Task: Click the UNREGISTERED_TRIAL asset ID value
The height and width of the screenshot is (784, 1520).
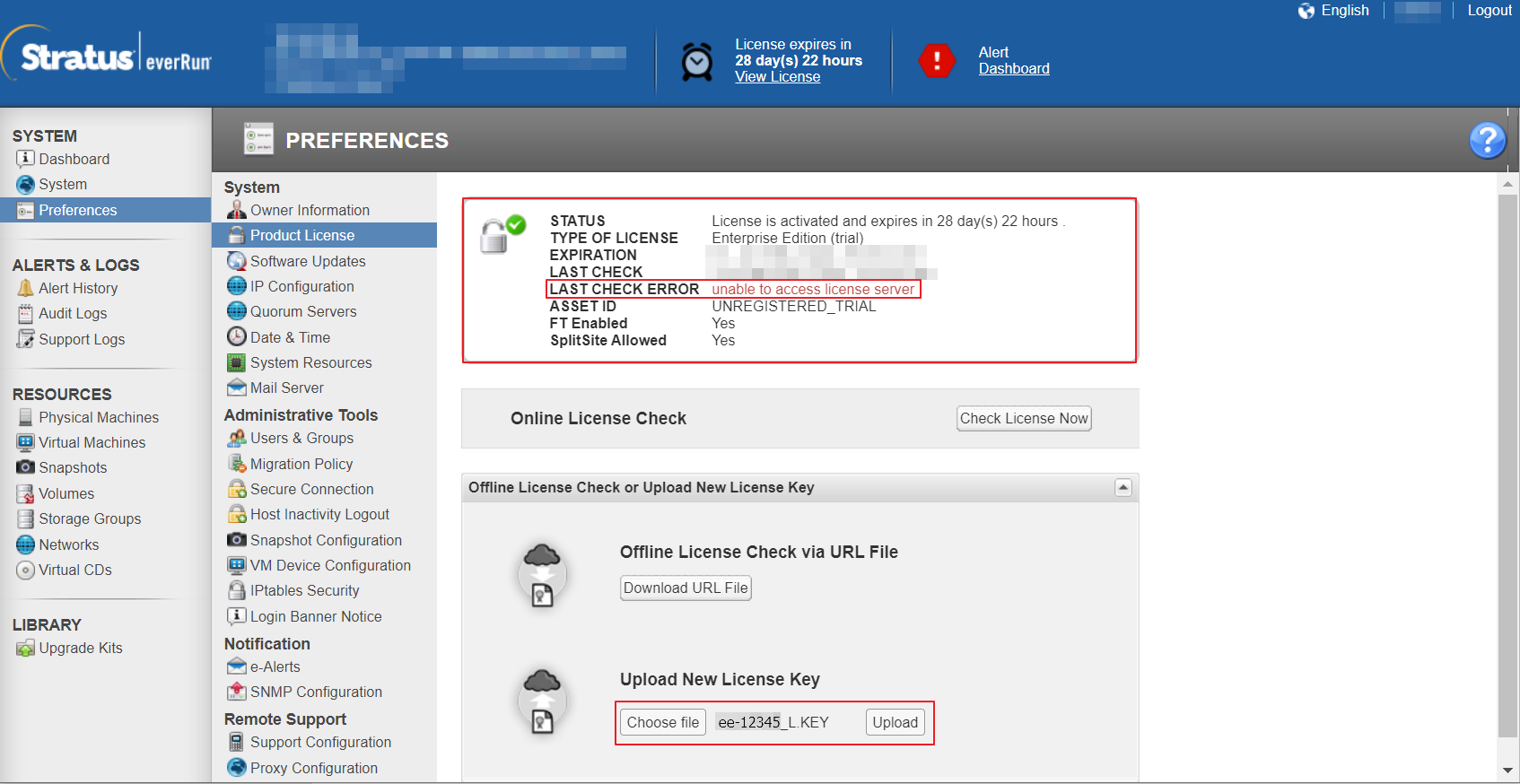Action: click(794, 306)
